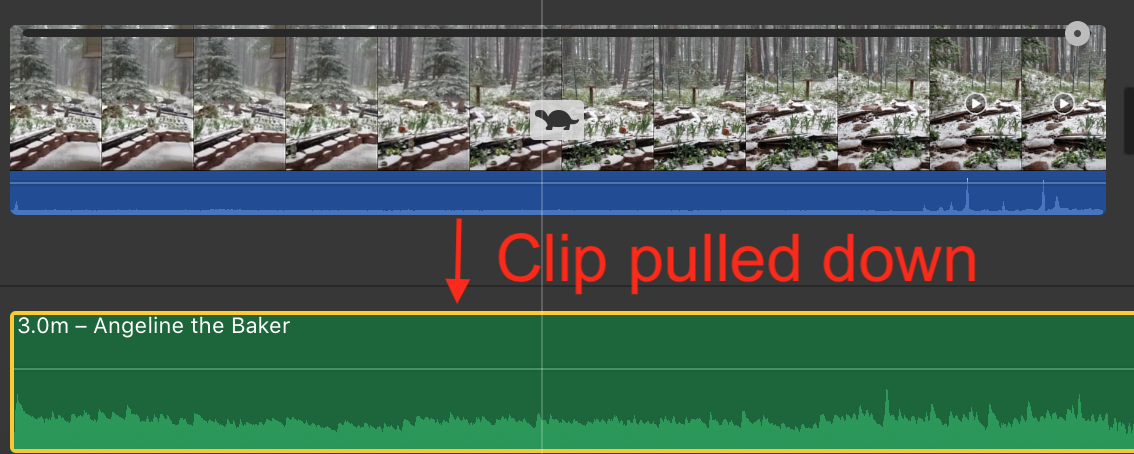Click the volume line in the blue audio track
This screenshot has height=454, width=1134.
[558, 184]
